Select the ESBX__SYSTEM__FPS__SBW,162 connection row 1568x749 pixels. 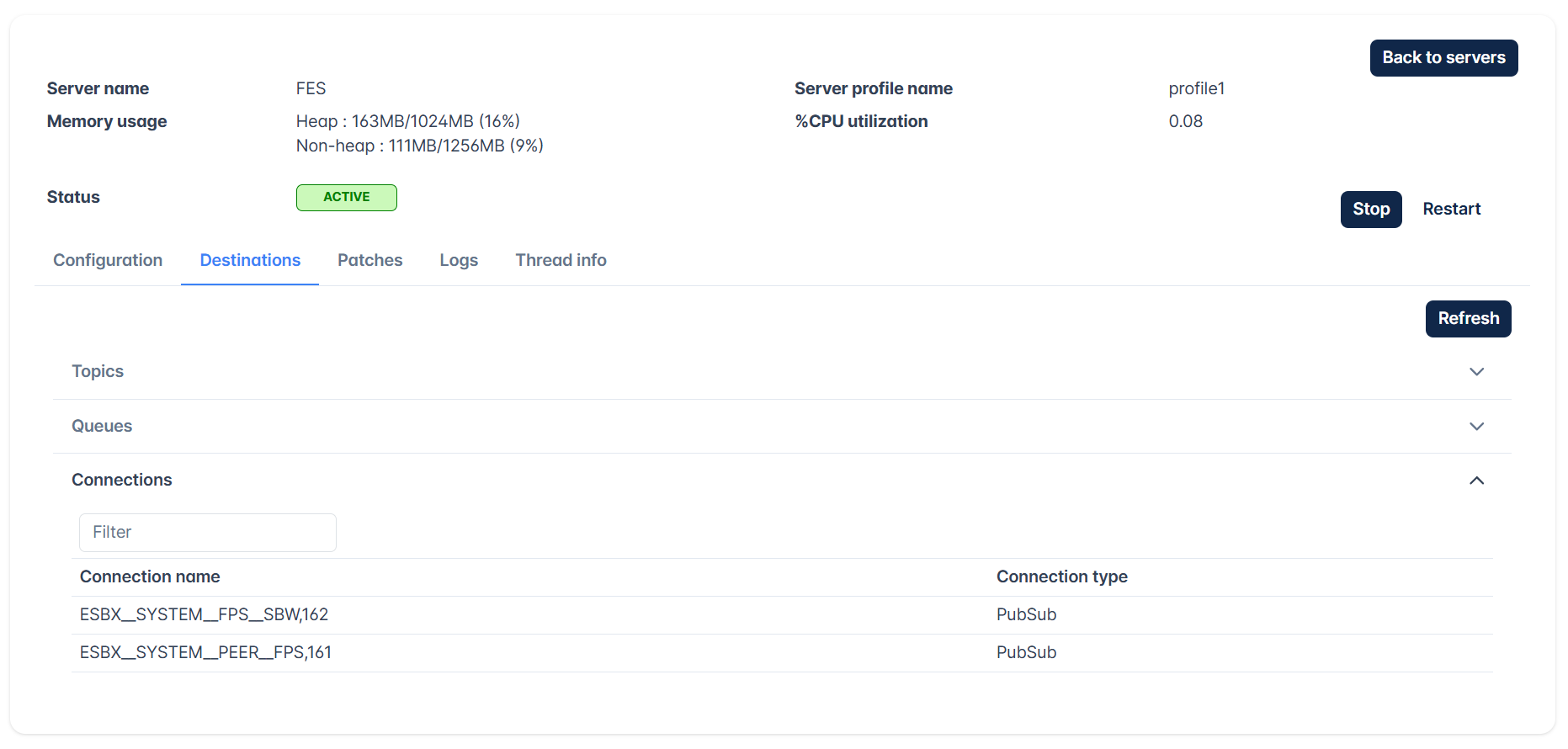coord(782,615)
